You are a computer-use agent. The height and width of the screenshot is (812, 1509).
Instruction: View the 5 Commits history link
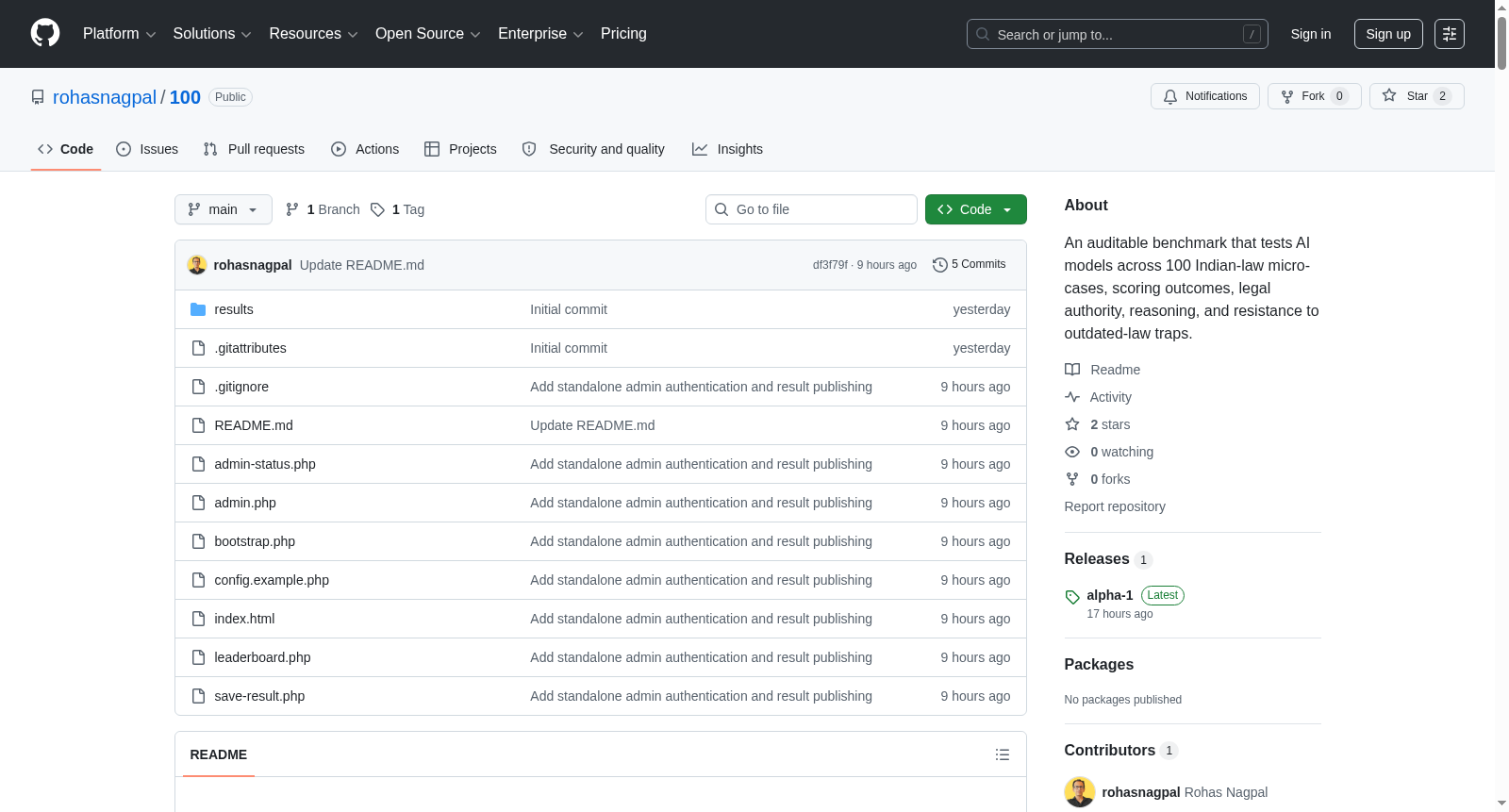pyautogui.click(x=970, y=265)
